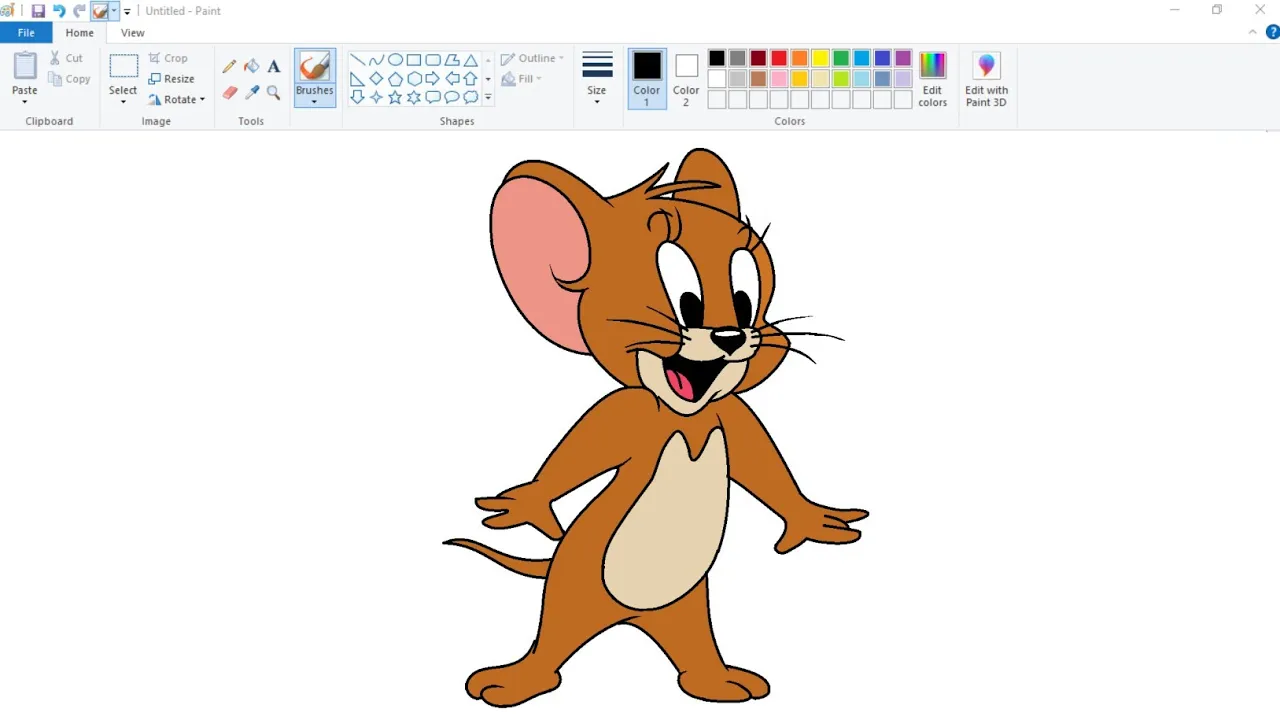Image resolution: width=1280 pixels, height=720 pixels.
Task: Activate the Color 2 background box
Action: pos(686,78)
